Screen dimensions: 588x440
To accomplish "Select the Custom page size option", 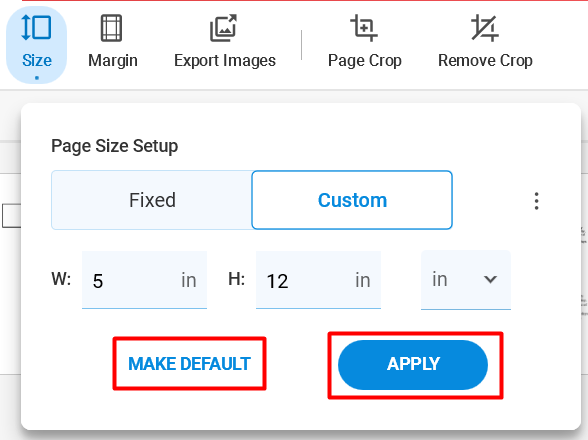I will [x=352, y=200].
